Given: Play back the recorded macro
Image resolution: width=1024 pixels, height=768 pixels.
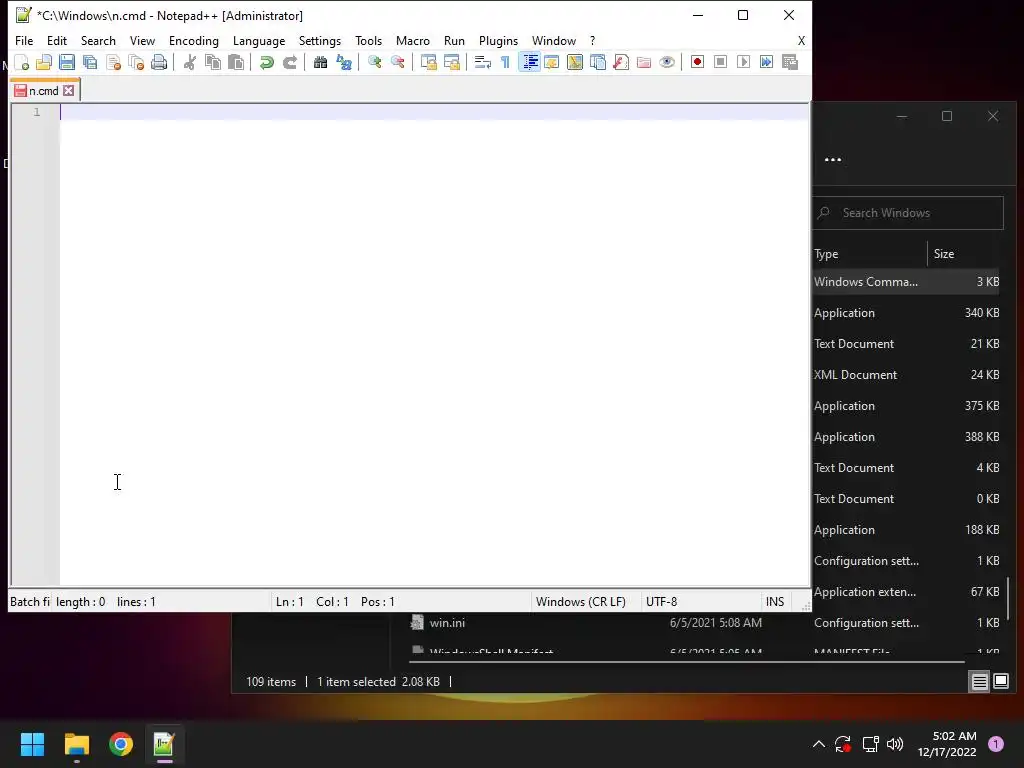Looking at the screenshot, I should point(743,62).
